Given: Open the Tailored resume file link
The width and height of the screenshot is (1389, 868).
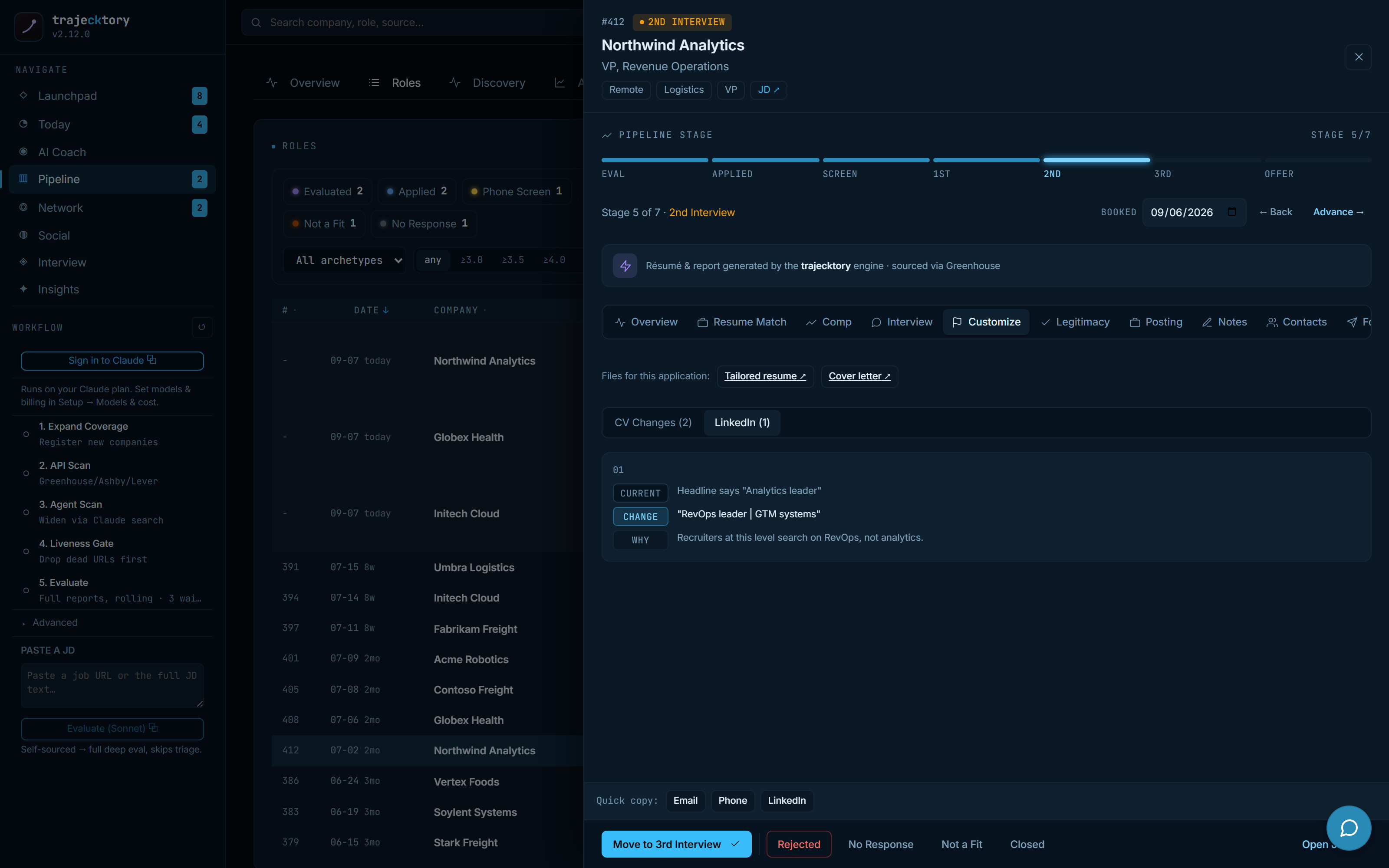Looking at the screenshot, I should [x=765, y=376].
